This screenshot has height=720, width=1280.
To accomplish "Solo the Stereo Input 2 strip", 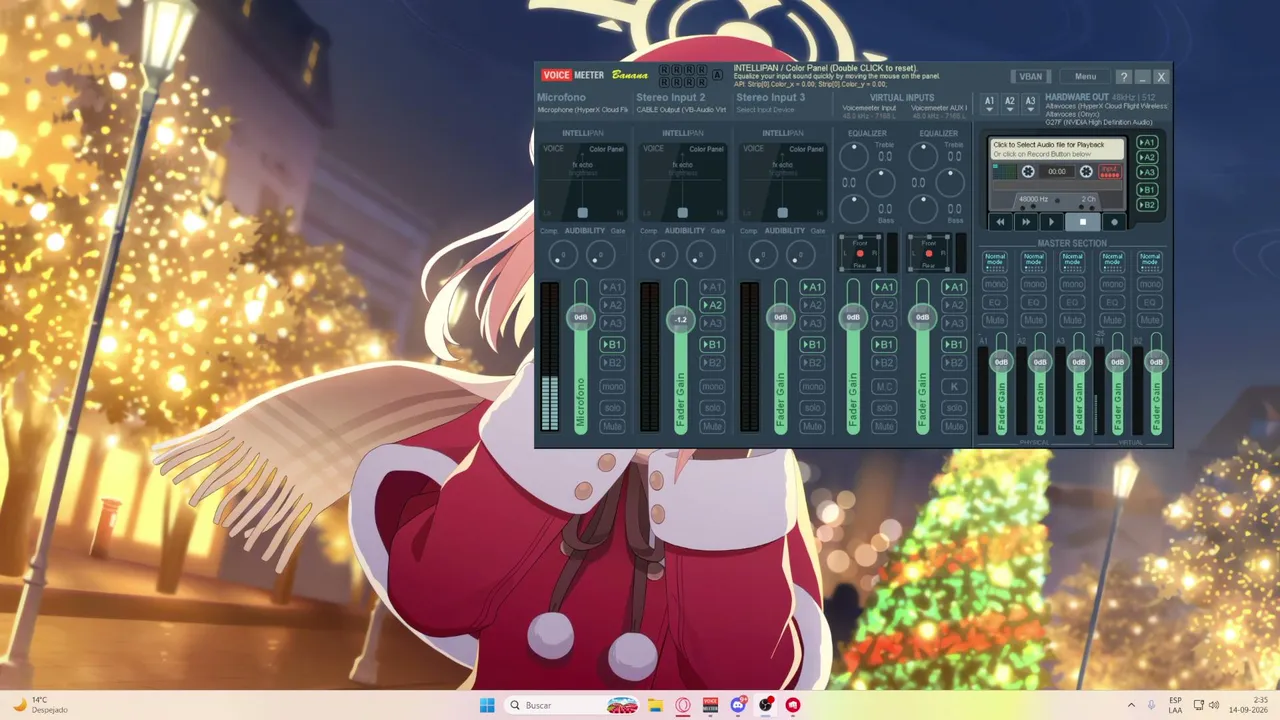I will pos(712,408).
